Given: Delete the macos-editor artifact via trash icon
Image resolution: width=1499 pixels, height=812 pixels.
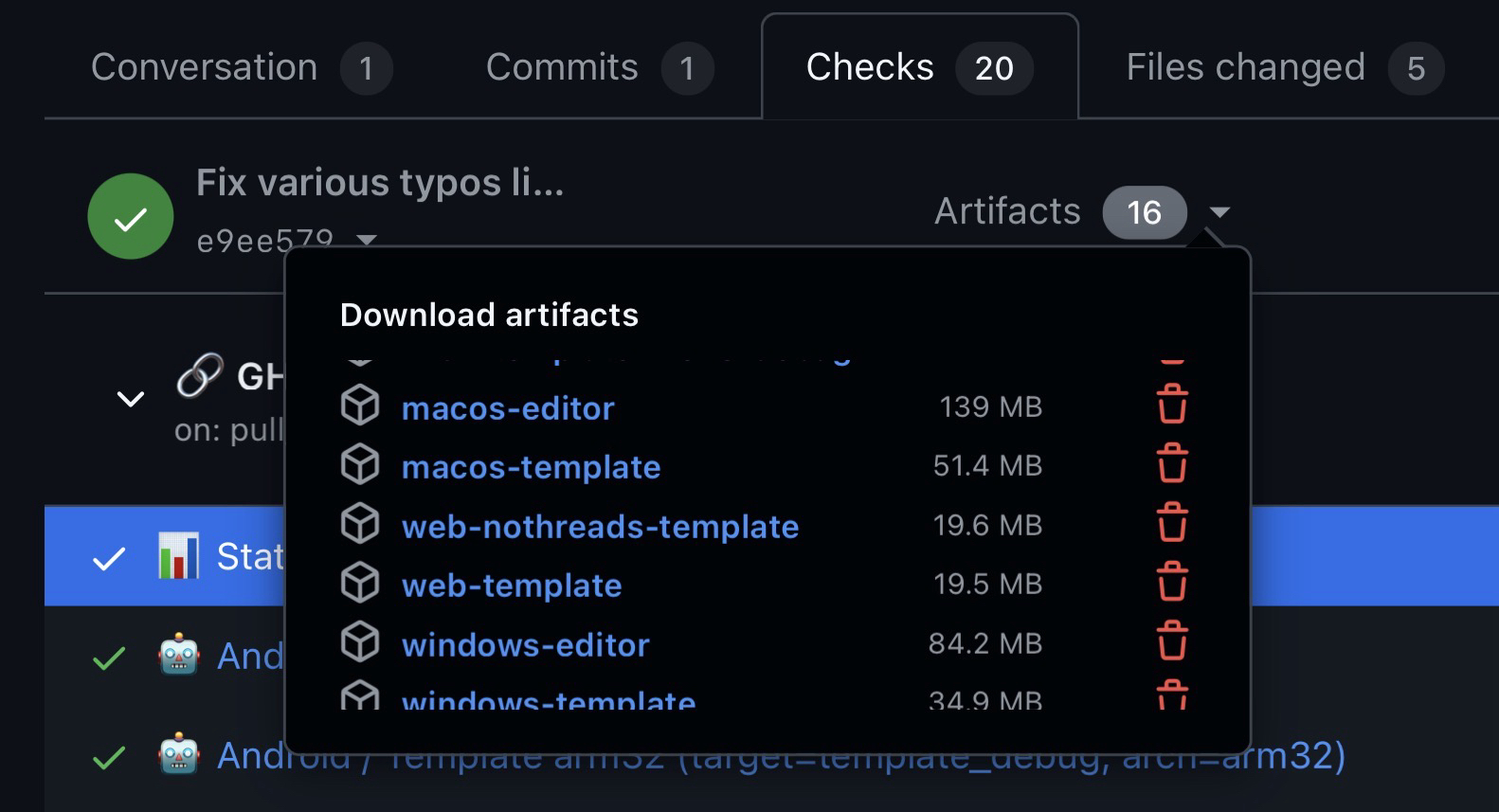Looking at the screenshot, I should coord(1171,406).
